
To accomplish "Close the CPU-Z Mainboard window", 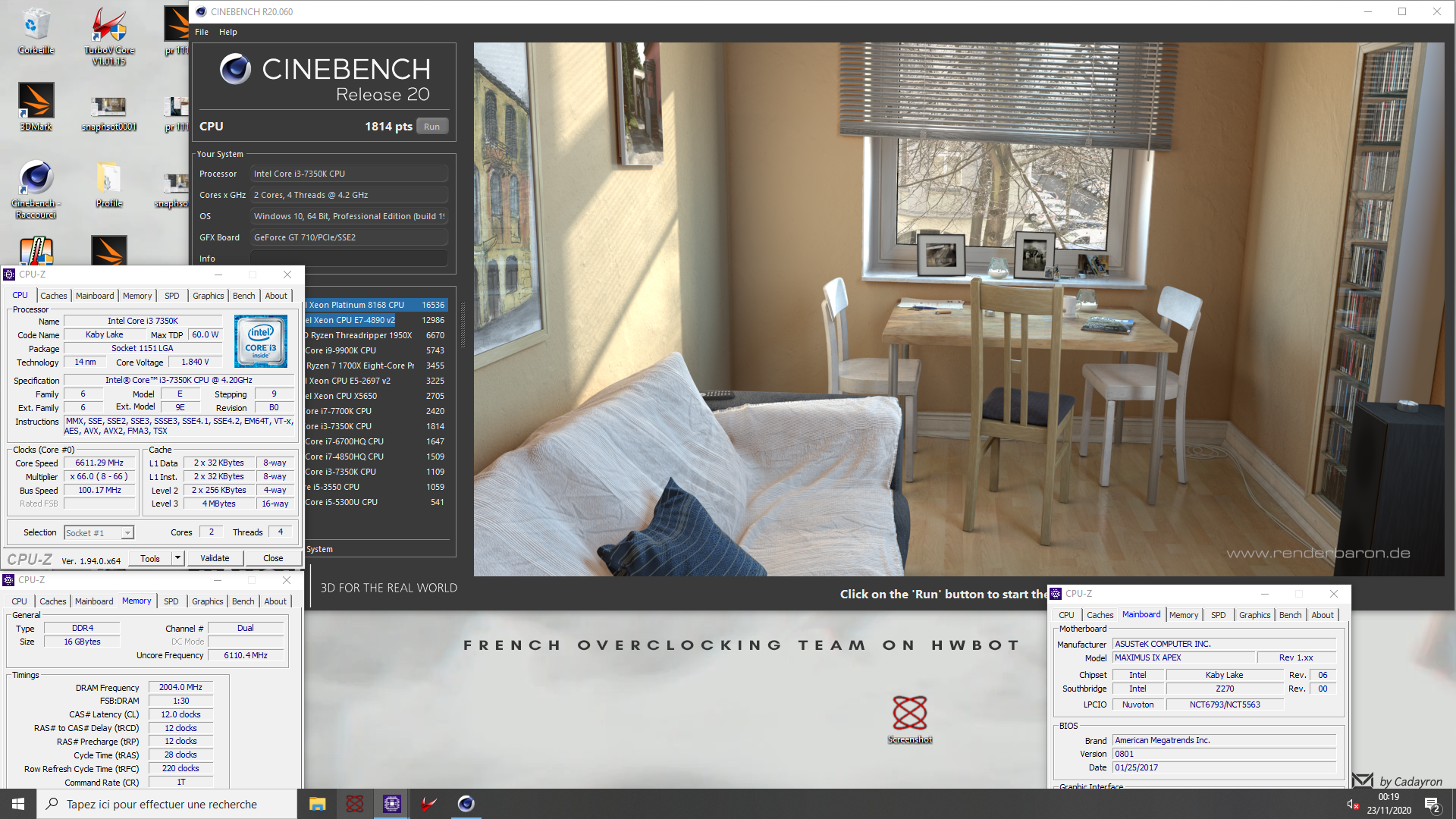I will pyautogui.click(x=1334, y=594).
